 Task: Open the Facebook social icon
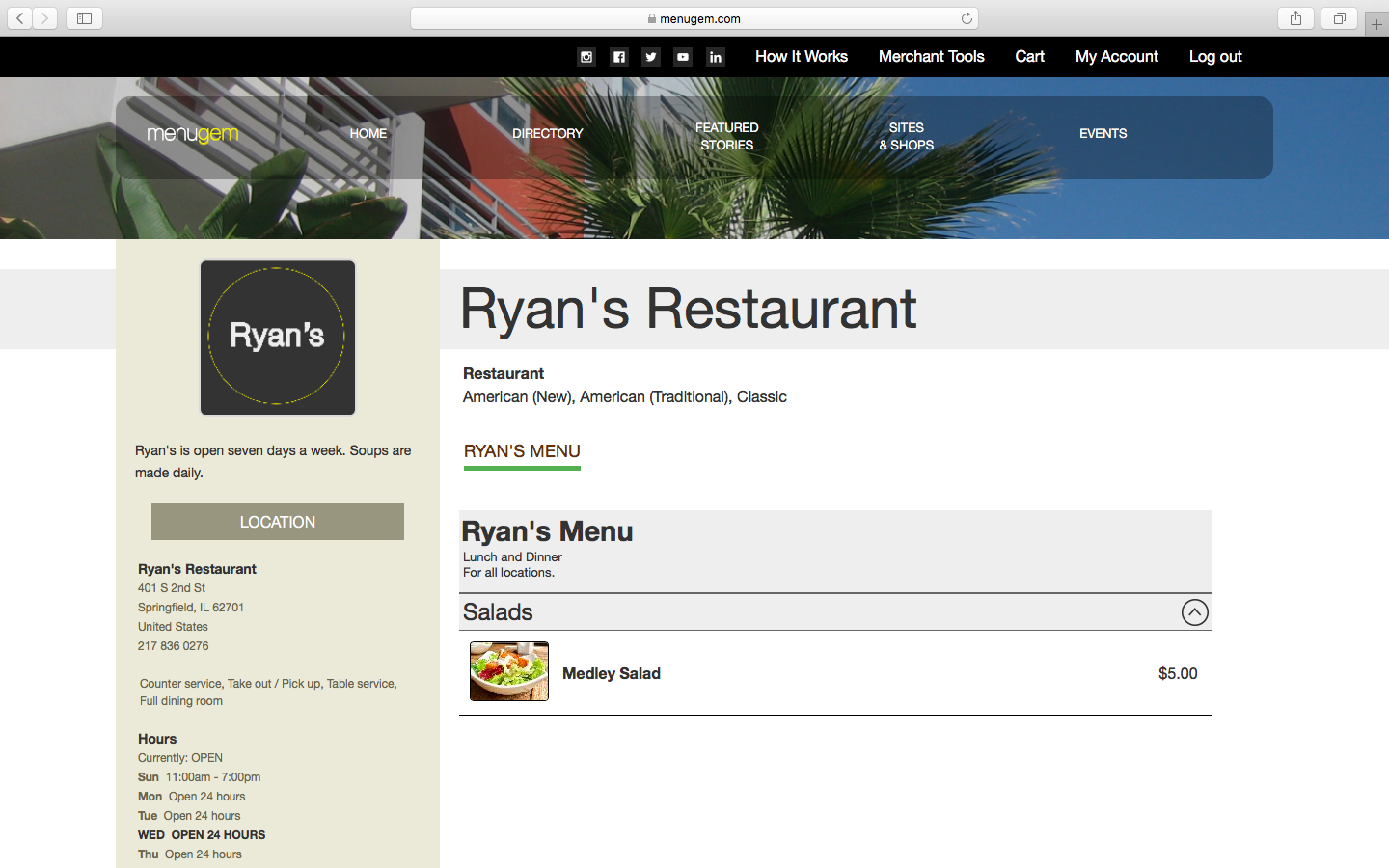619,57
